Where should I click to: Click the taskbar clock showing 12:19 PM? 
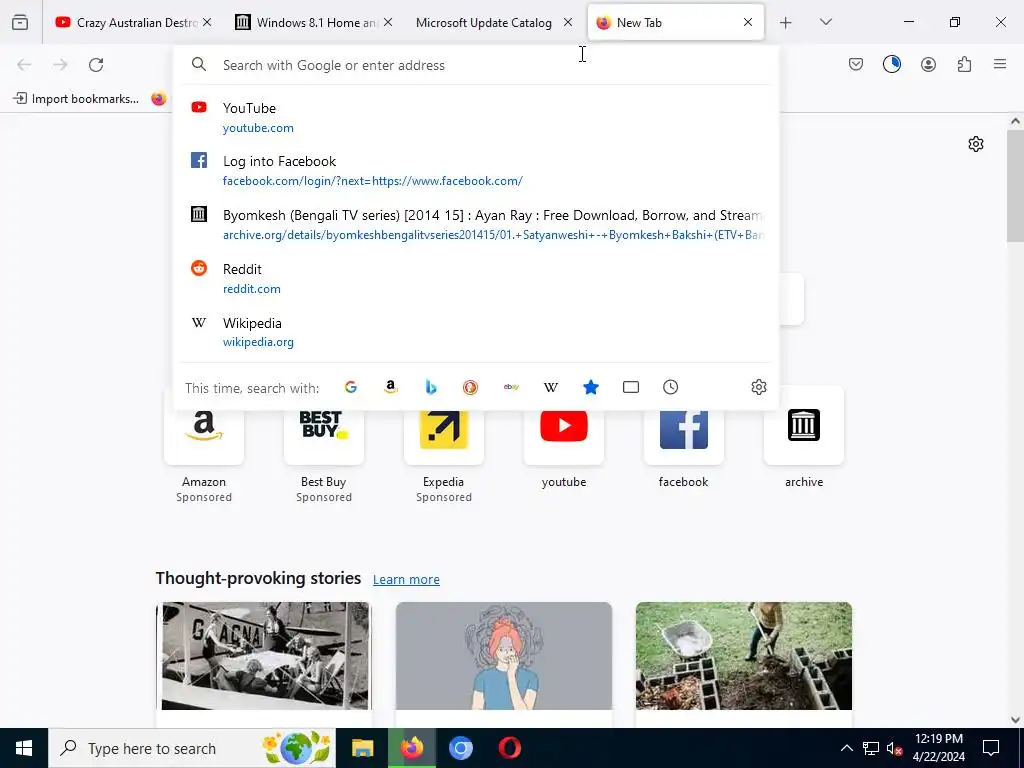click(938, 748)
